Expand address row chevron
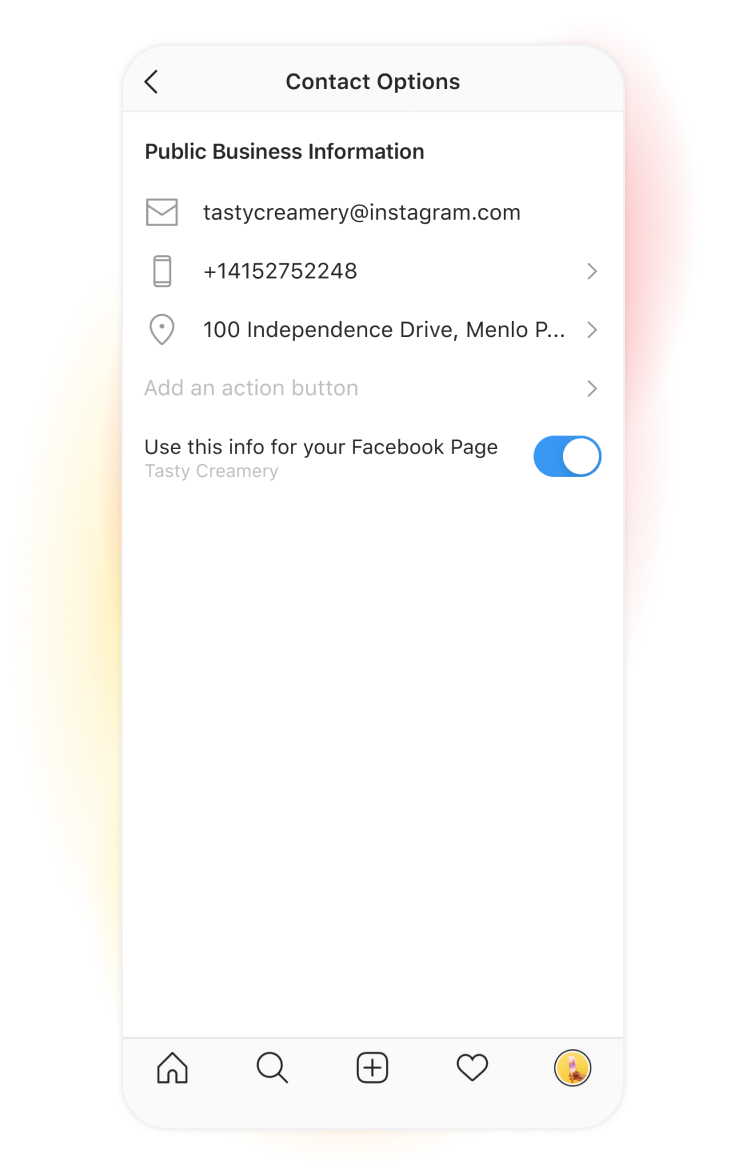Viewport: 745px width, 1174px height. (592, 329)
